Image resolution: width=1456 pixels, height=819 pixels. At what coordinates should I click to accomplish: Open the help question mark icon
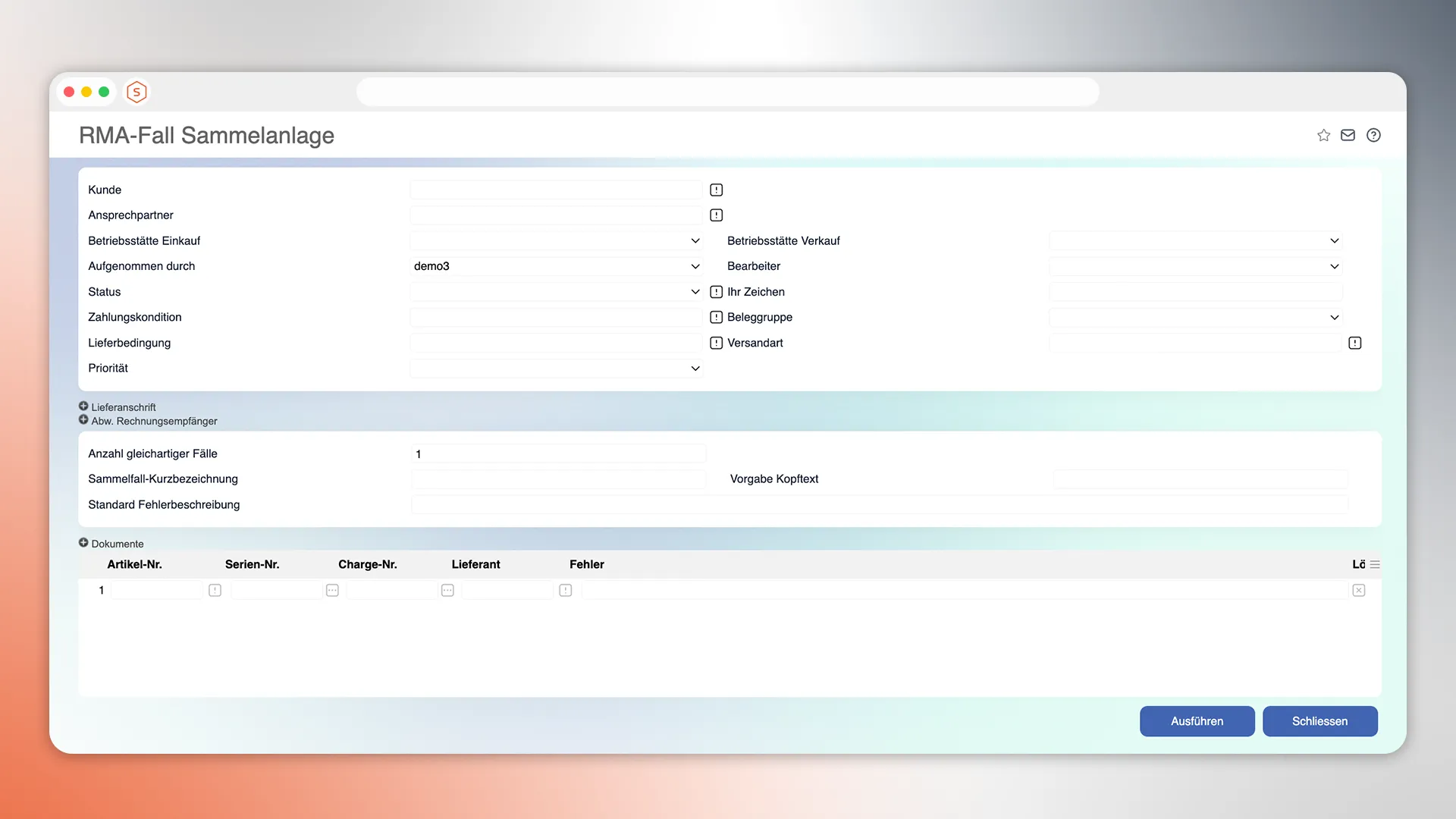click(x=1373, y=135)
